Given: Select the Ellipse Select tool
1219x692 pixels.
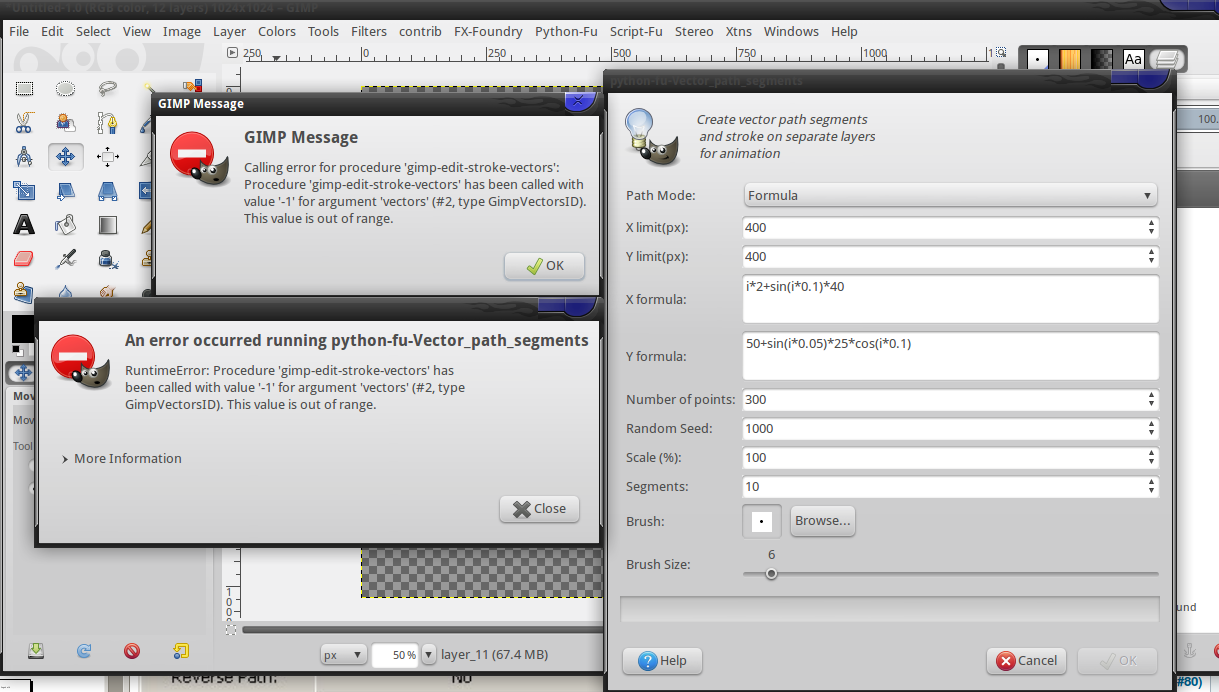Looking at the screenshot, I should (x=66, y=88).
